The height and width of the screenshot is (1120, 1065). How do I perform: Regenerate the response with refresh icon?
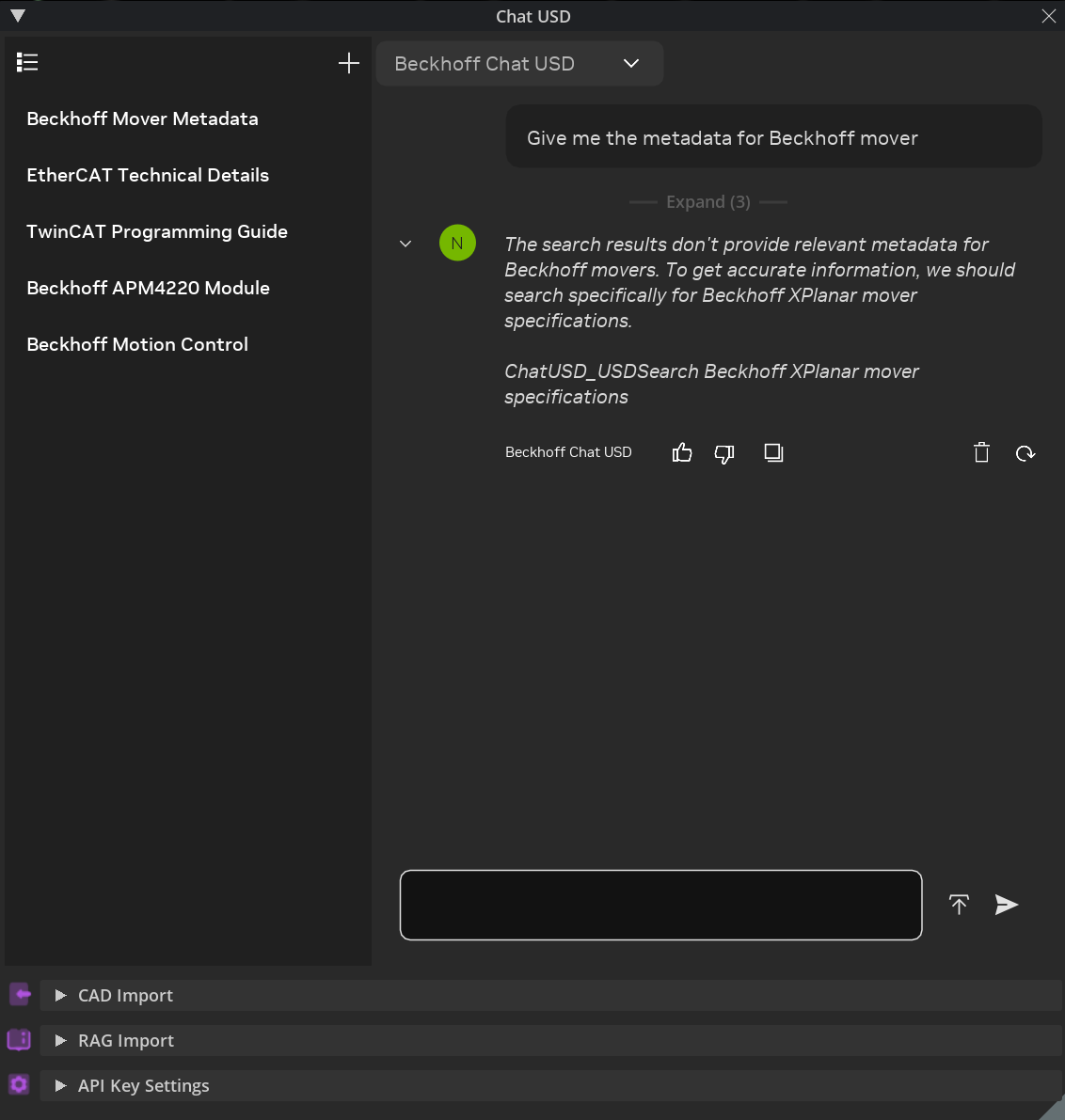1025,453
